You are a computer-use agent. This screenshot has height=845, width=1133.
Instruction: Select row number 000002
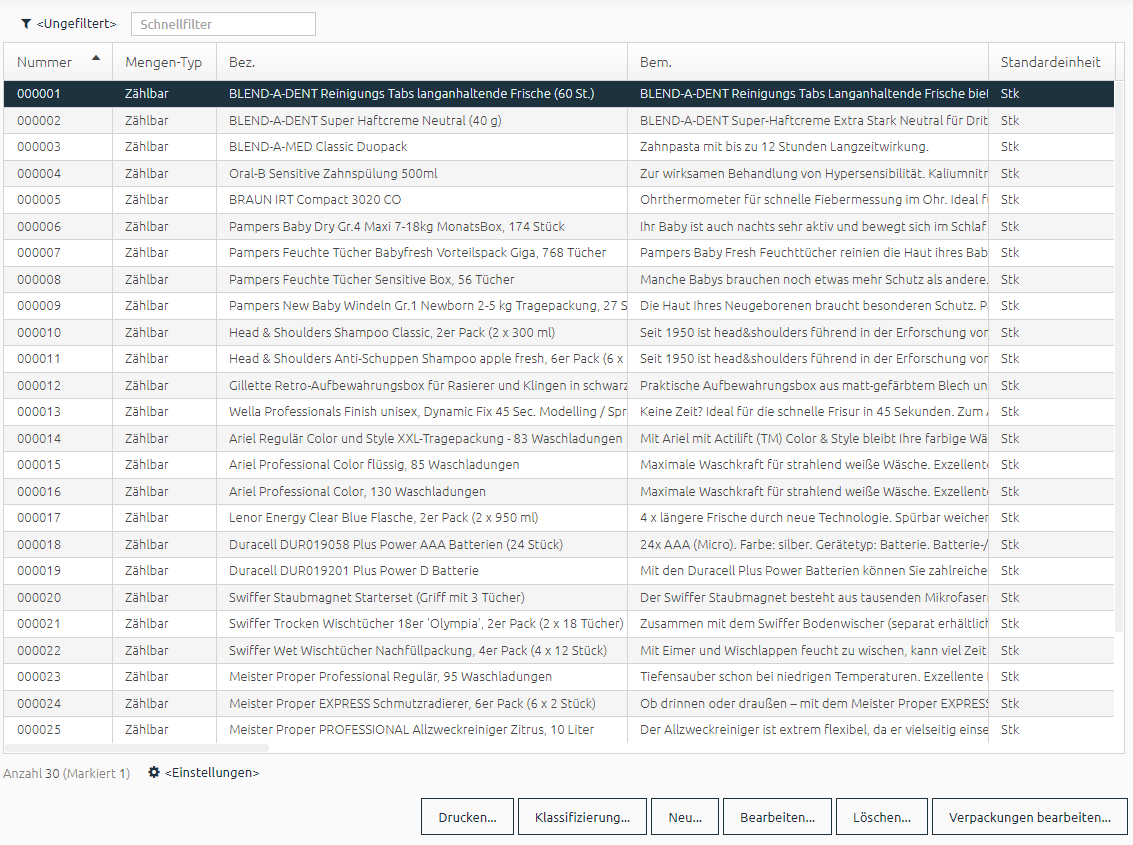coord(559,120)
